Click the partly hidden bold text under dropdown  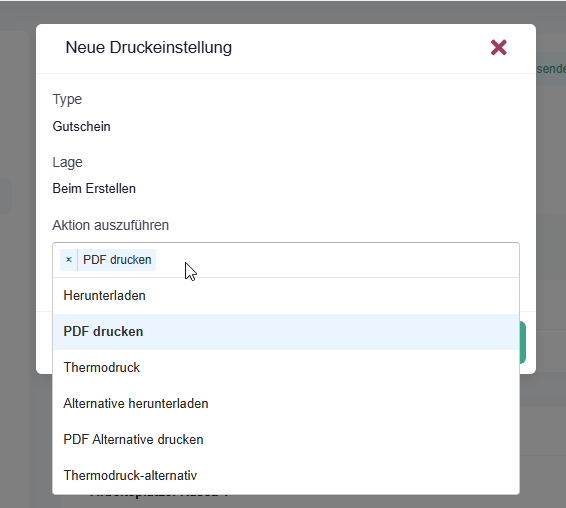[159, 497]
